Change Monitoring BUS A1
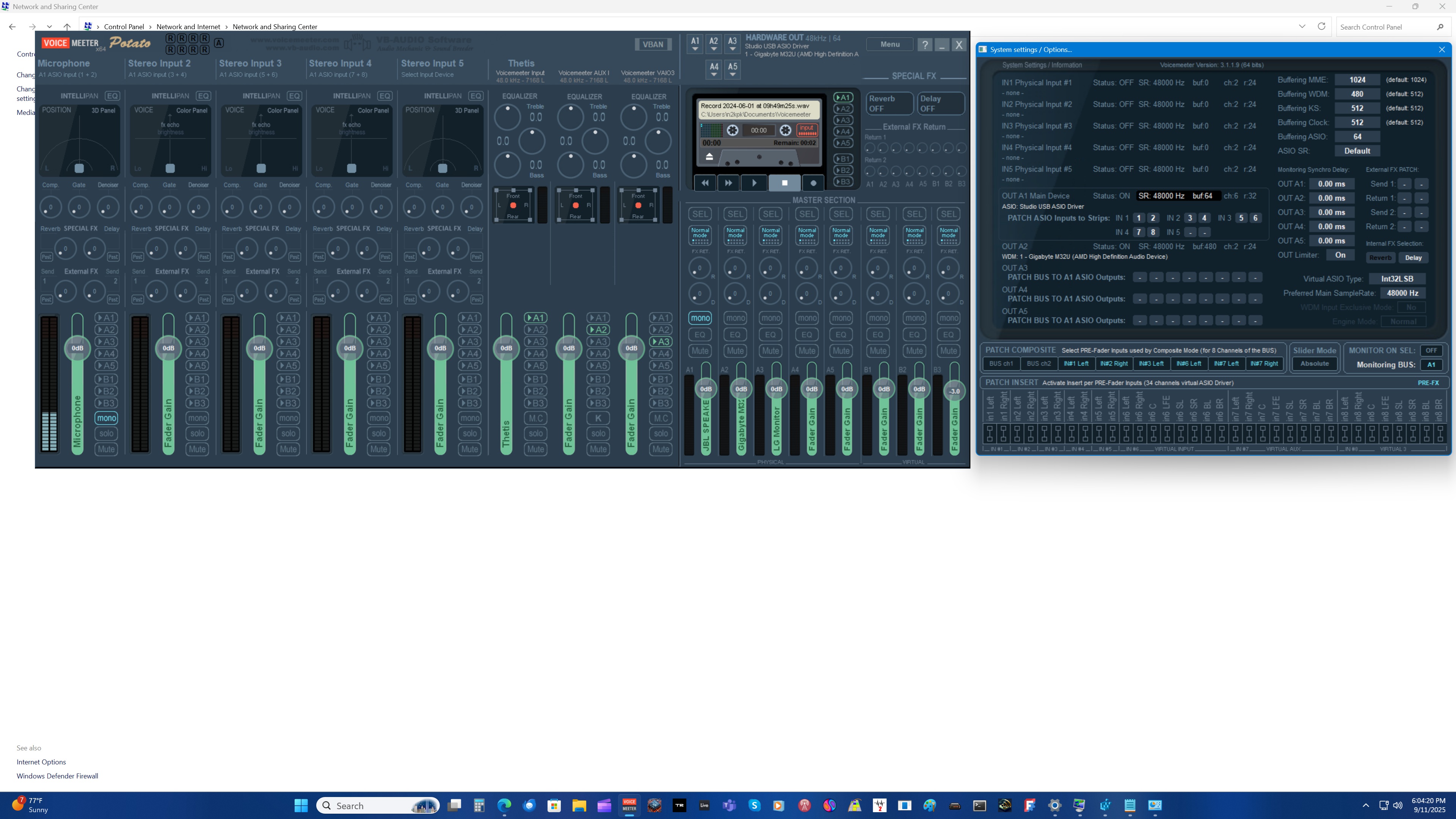The width and height of the screenshot is (1456, 819). pos(1431,364)
